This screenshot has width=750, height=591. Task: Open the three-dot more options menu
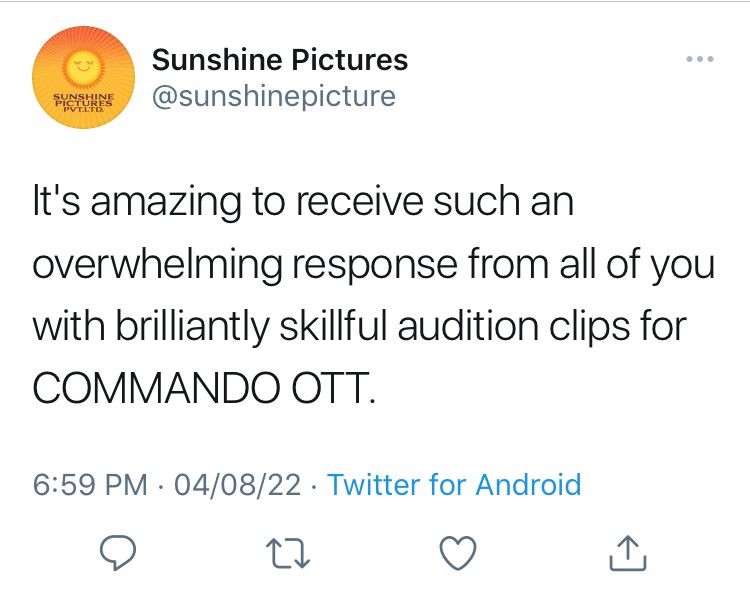point(700,59)
